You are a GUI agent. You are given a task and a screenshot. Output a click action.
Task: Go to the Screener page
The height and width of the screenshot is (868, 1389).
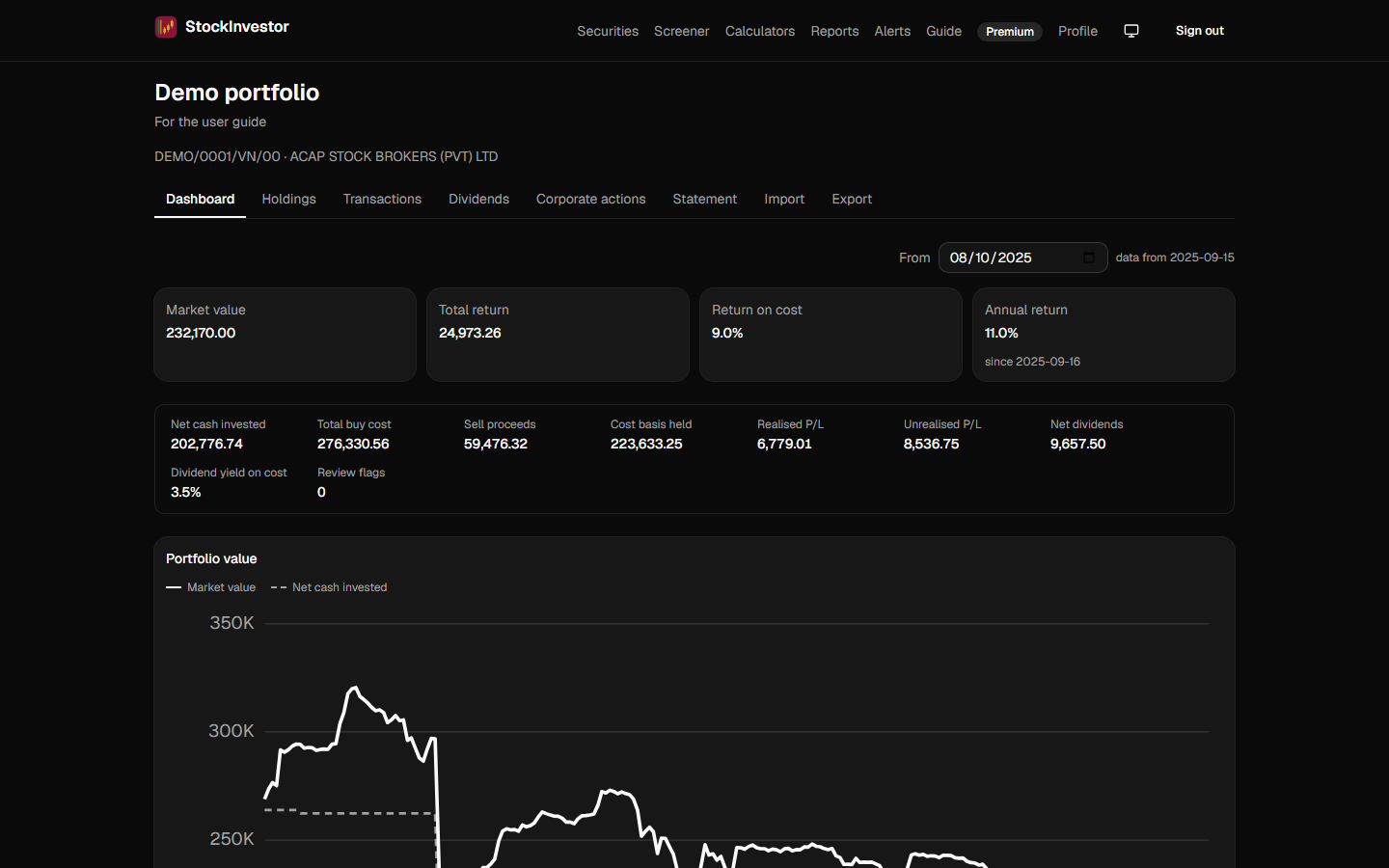tap(682, 31)
